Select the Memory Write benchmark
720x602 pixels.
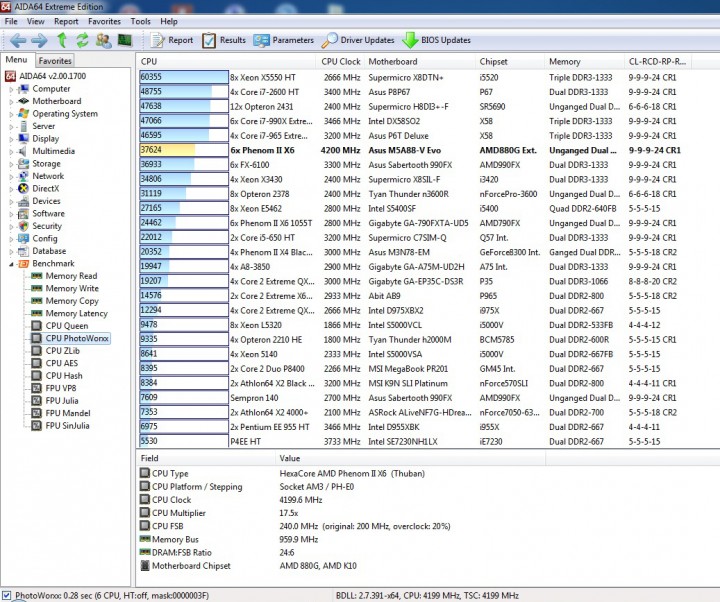(72, 288)
